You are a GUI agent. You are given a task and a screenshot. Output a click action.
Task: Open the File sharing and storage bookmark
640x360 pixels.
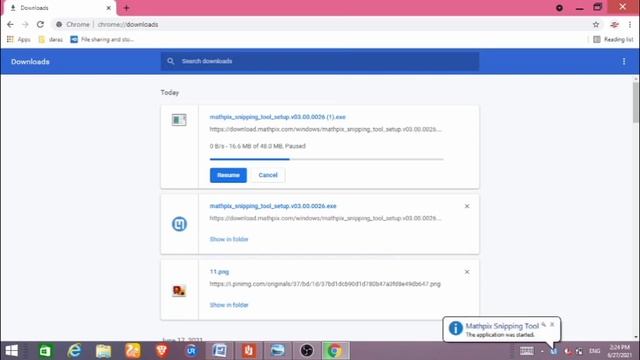pos(102,40)
